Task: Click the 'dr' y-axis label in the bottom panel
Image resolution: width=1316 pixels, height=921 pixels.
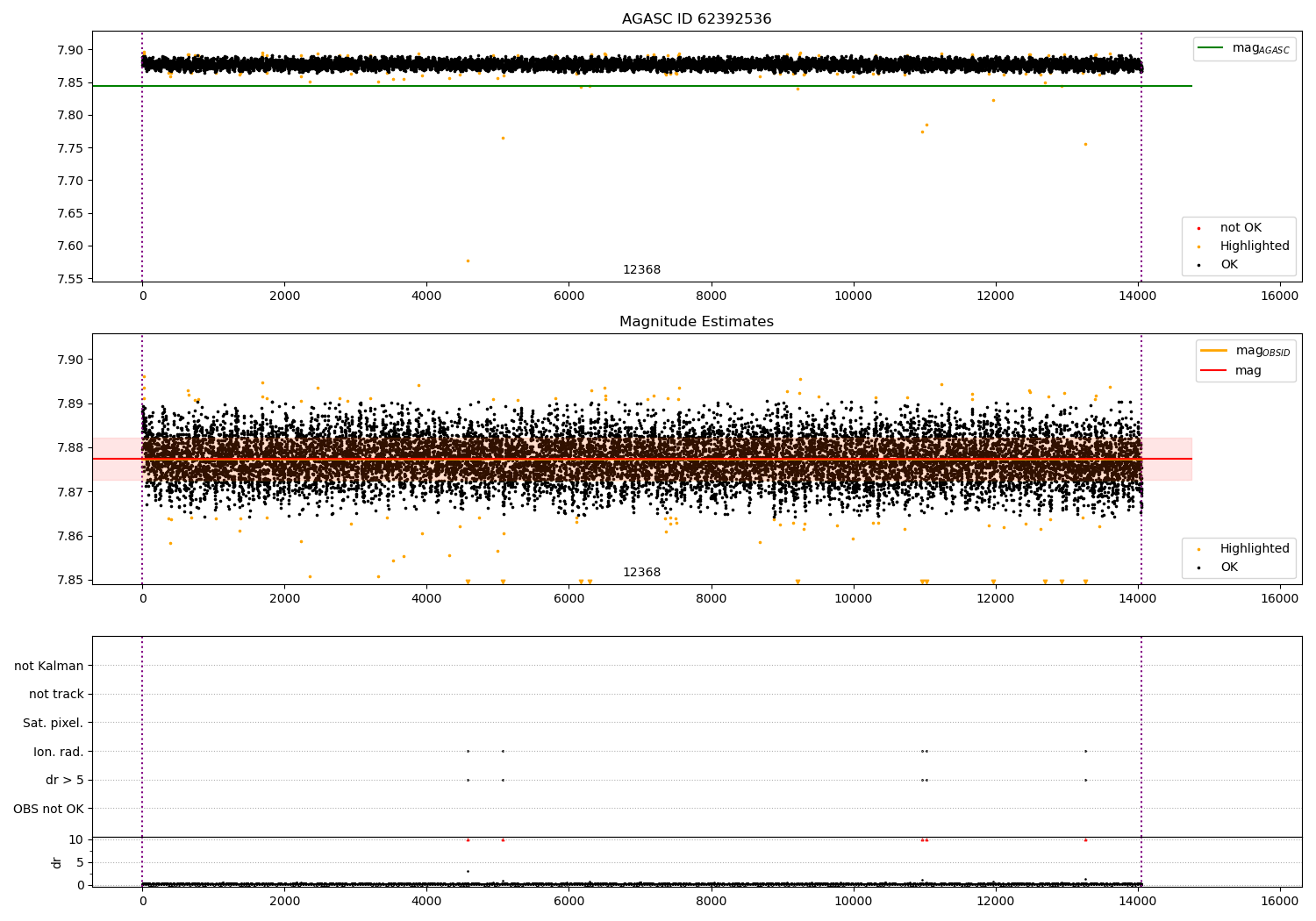Action: (x=57, y=862)
